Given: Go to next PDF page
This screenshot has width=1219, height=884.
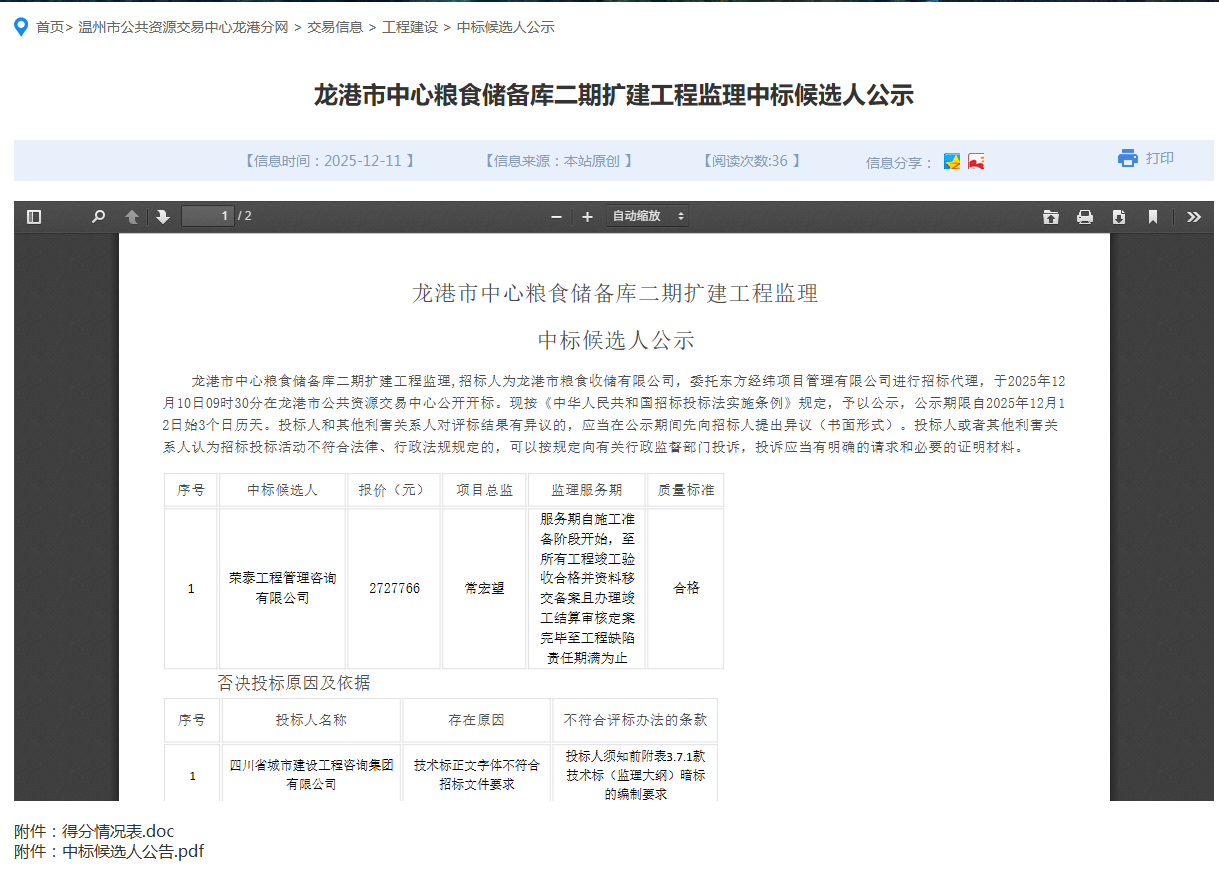Looking at the screenshot, I should (x=163, y=217).
